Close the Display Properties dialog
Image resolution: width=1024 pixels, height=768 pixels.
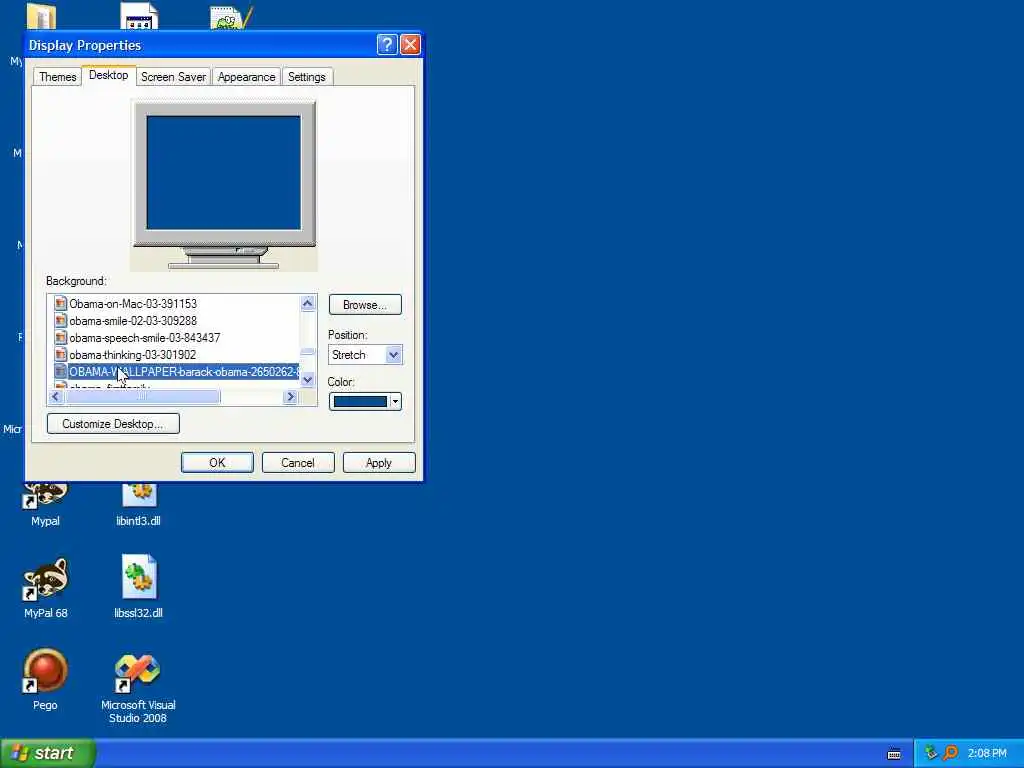point(410,44)
